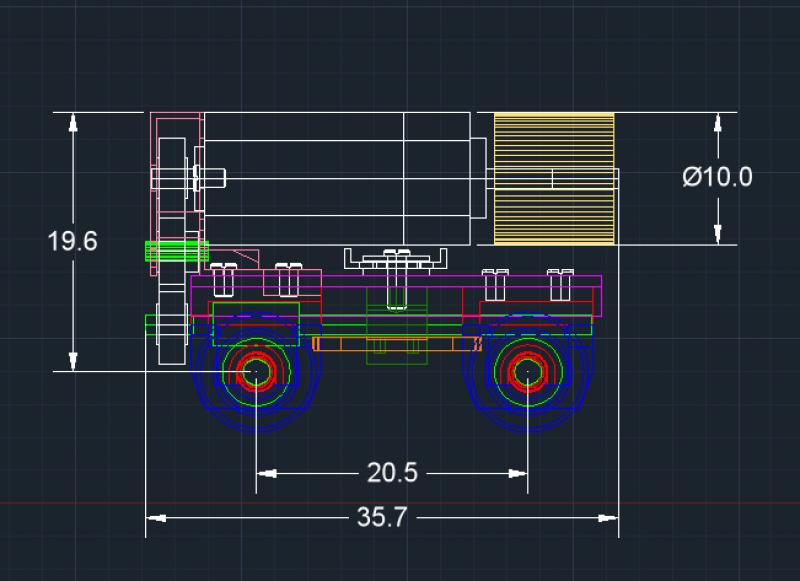
Task: Select the yellow hatched roller
Action: coord(554,179)
